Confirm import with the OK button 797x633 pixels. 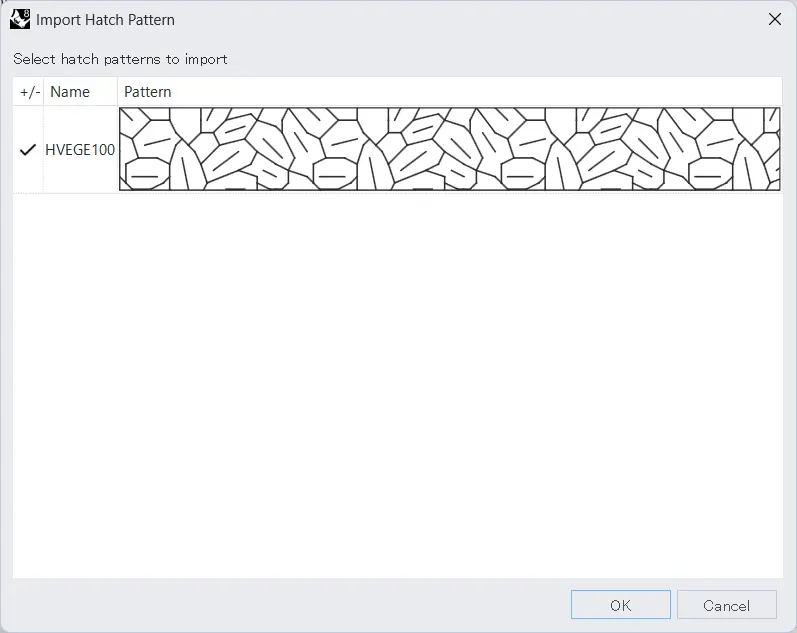[621, 605]
